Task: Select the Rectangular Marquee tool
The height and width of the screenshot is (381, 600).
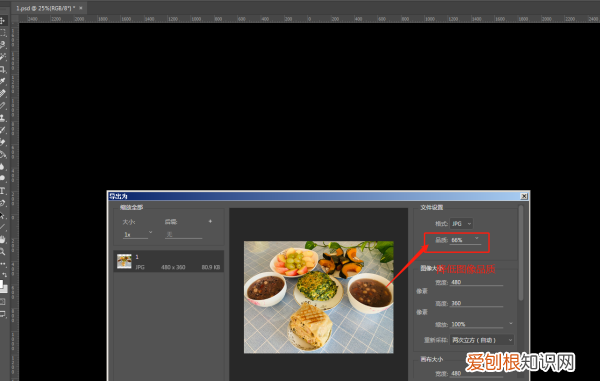Action: click(3, 32)
